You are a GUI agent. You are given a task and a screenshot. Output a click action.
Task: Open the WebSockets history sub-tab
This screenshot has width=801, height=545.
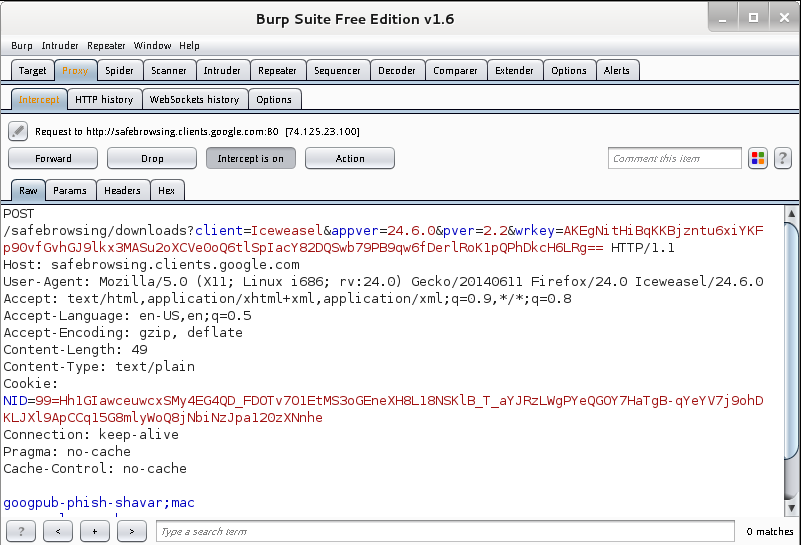coord(194,100)
